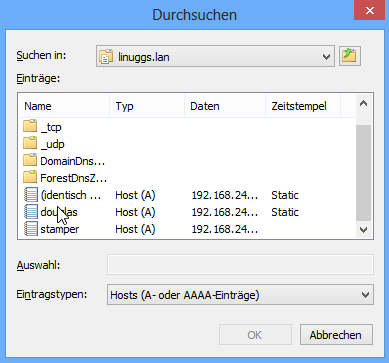Select the (identisch ... host name

coord(70,195)
